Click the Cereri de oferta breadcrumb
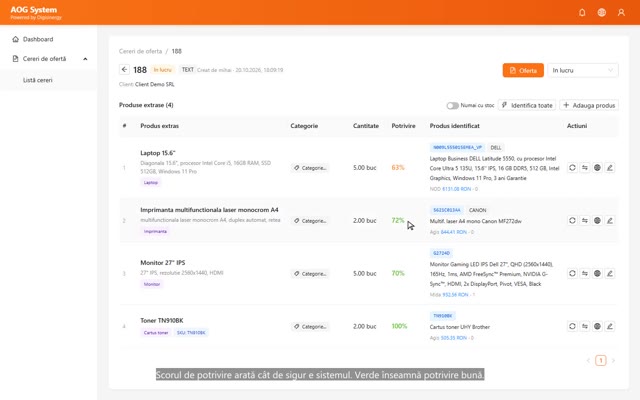This screenshot has width=640, height=400. [x=140, y=51]
